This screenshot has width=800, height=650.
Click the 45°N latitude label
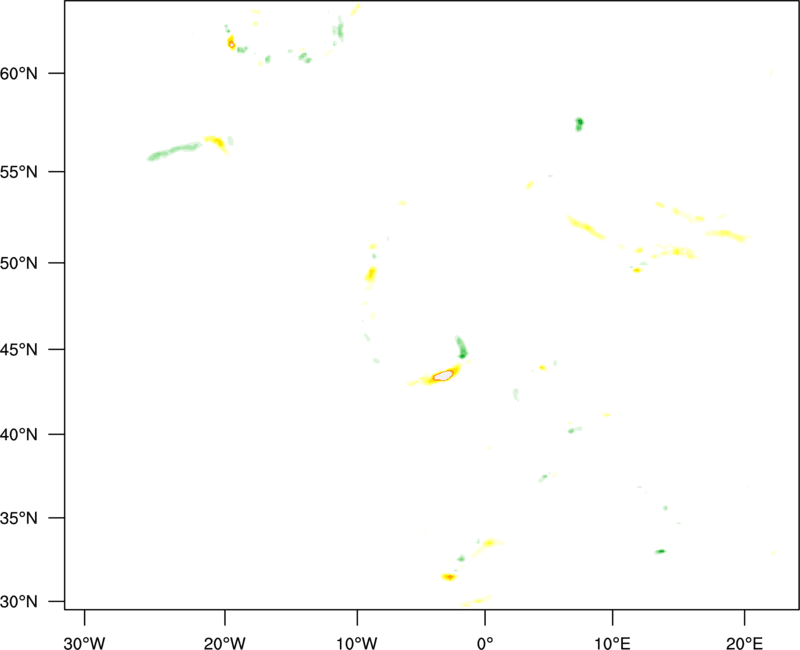click(19, 350)
